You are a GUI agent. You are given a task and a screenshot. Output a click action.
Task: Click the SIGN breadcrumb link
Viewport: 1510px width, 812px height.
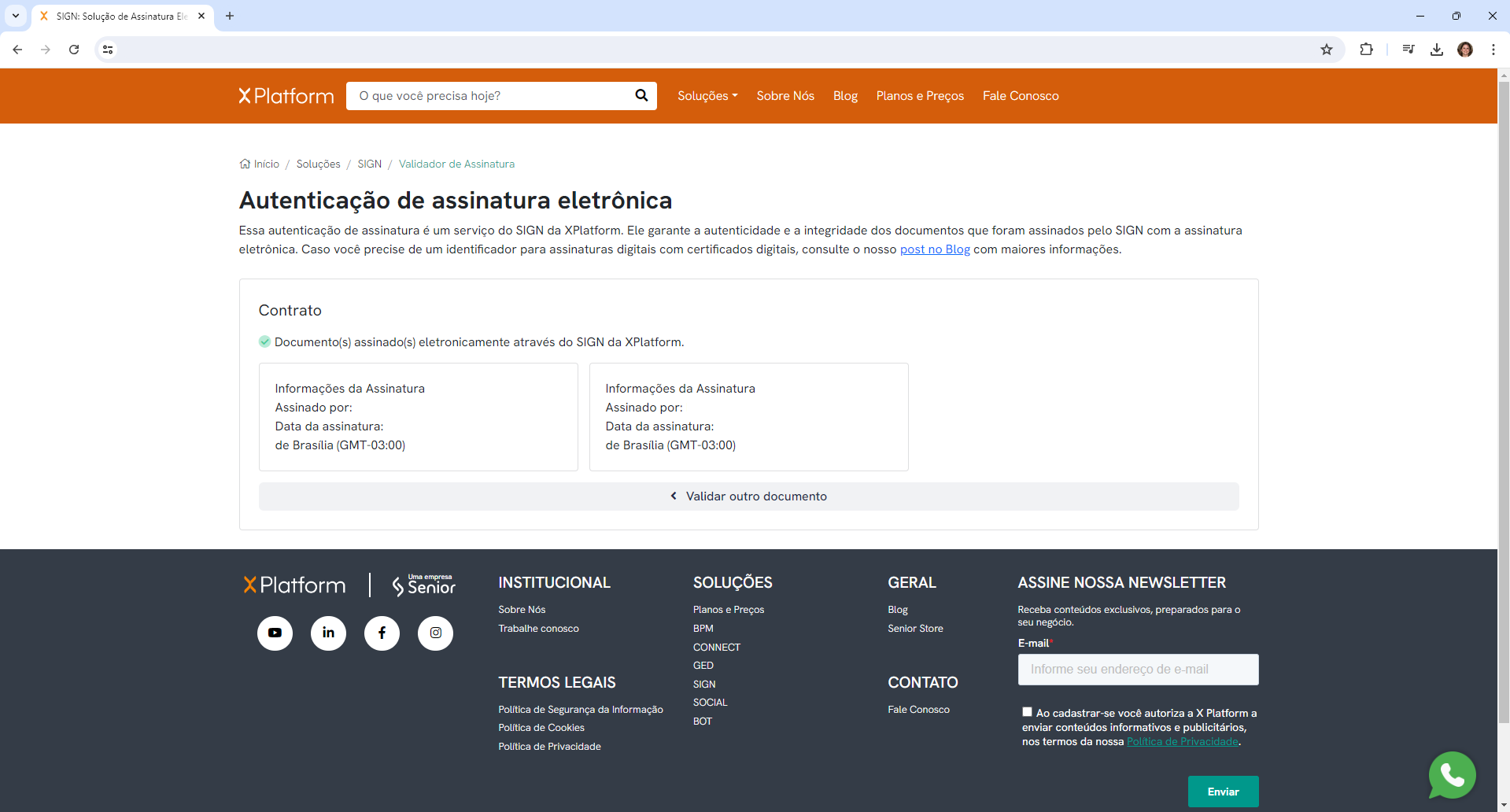pos(370,164)
